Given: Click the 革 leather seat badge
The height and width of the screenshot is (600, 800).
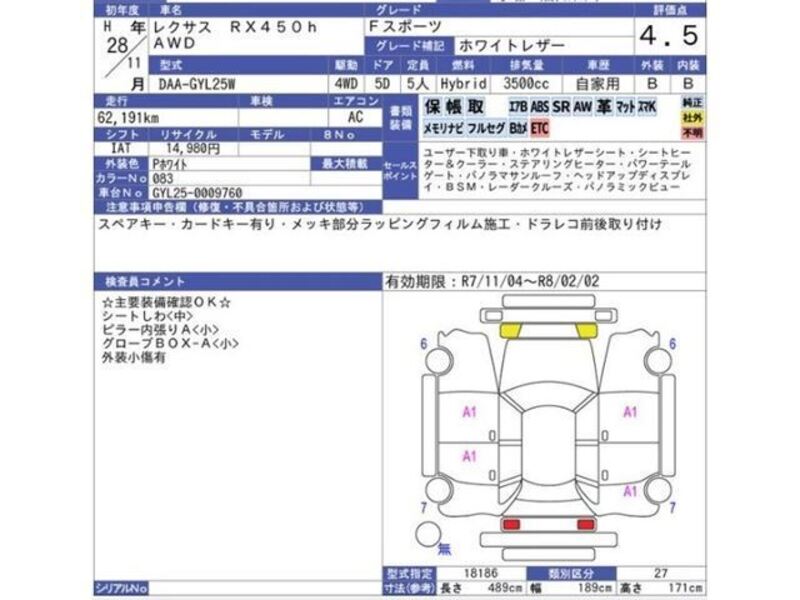Looking at the screenshot, I should 603,107.
